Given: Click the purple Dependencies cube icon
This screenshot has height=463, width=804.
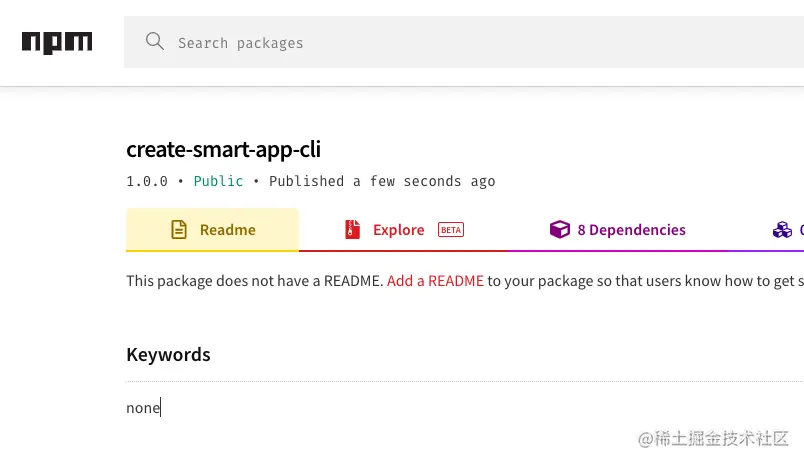Looking at the screenshot, I should tap(559, 230).
